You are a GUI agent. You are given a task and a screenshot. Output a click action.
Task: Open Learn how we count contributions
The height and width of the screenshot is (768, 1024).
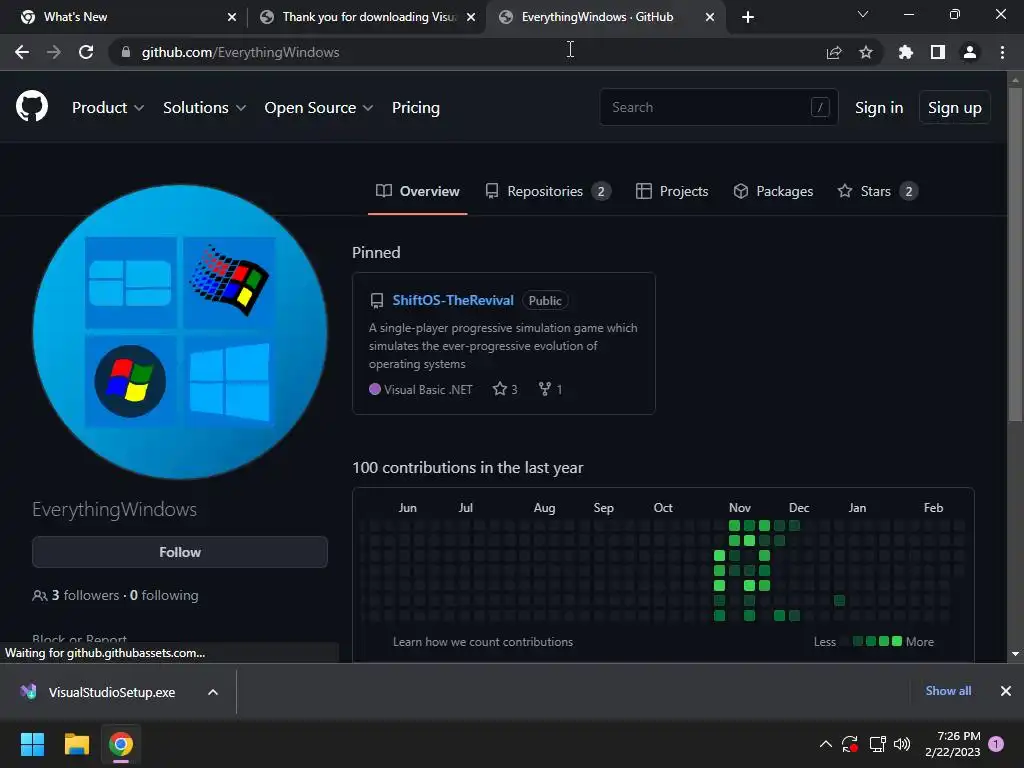(x=483, y=642)
